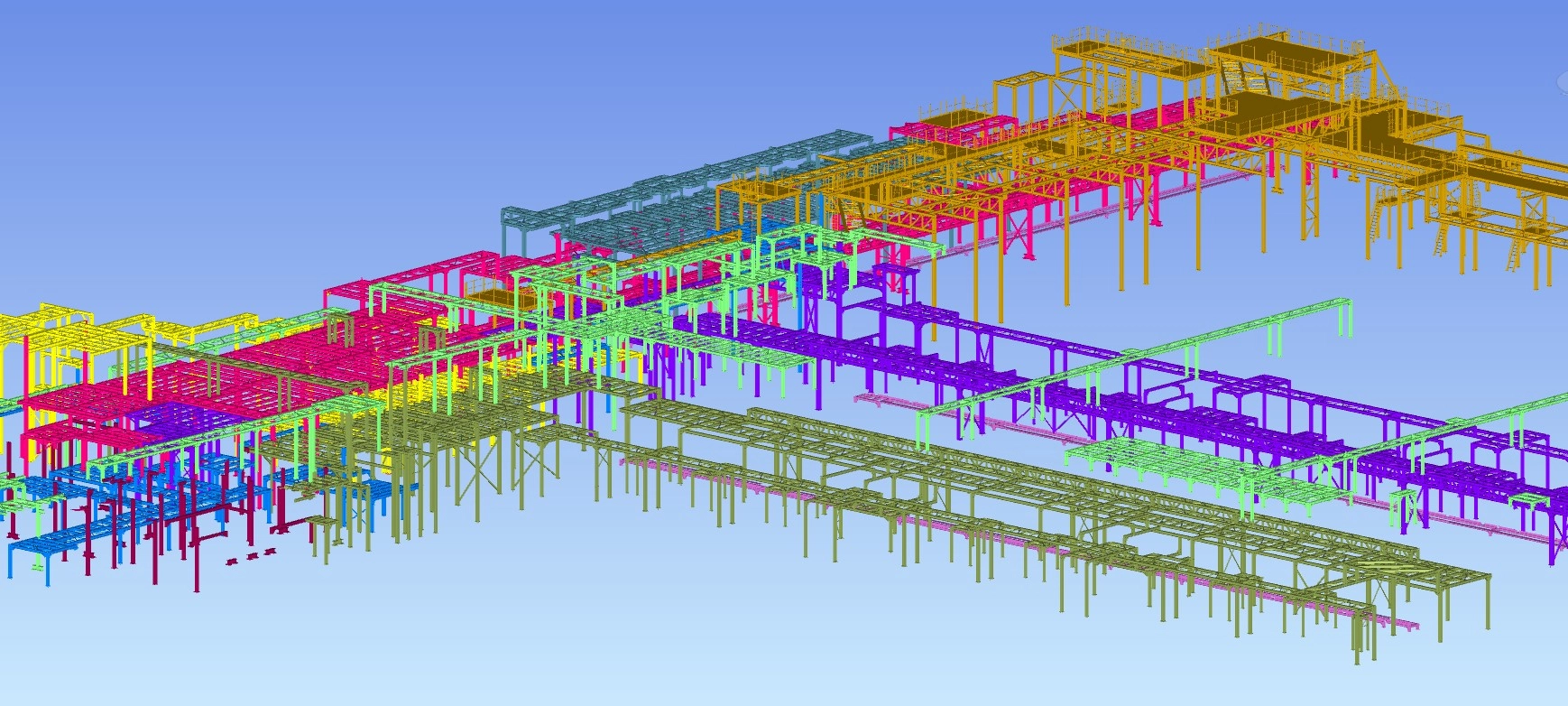The height and width of the screenshot is (706, 1568).
Task: Select the orange elevated platform deck structure
Action: pyautogui.click(x=1281, y=111)
